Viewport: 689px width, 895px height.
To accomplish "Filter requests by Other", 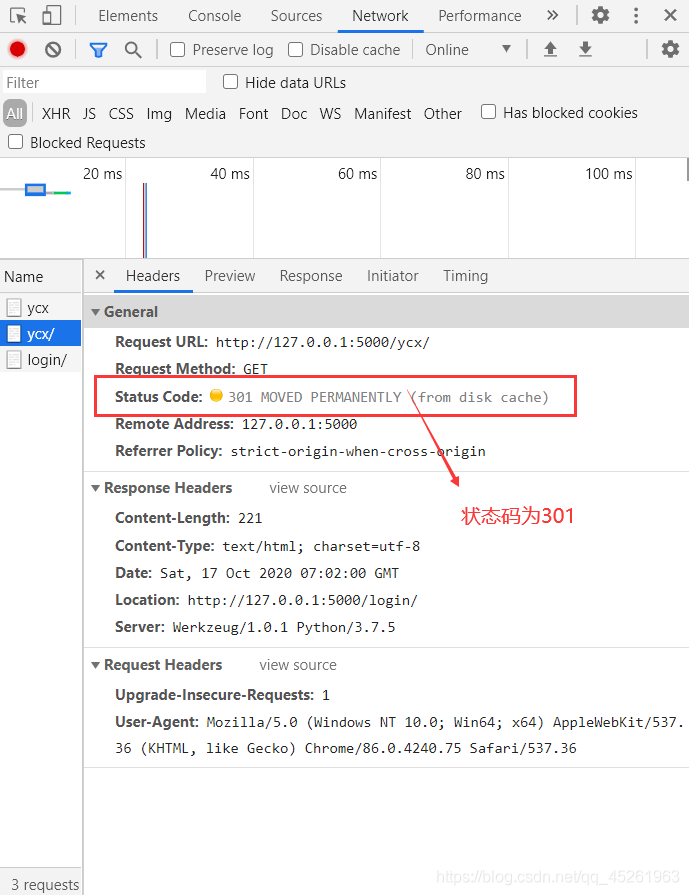I will coord(442,114).
